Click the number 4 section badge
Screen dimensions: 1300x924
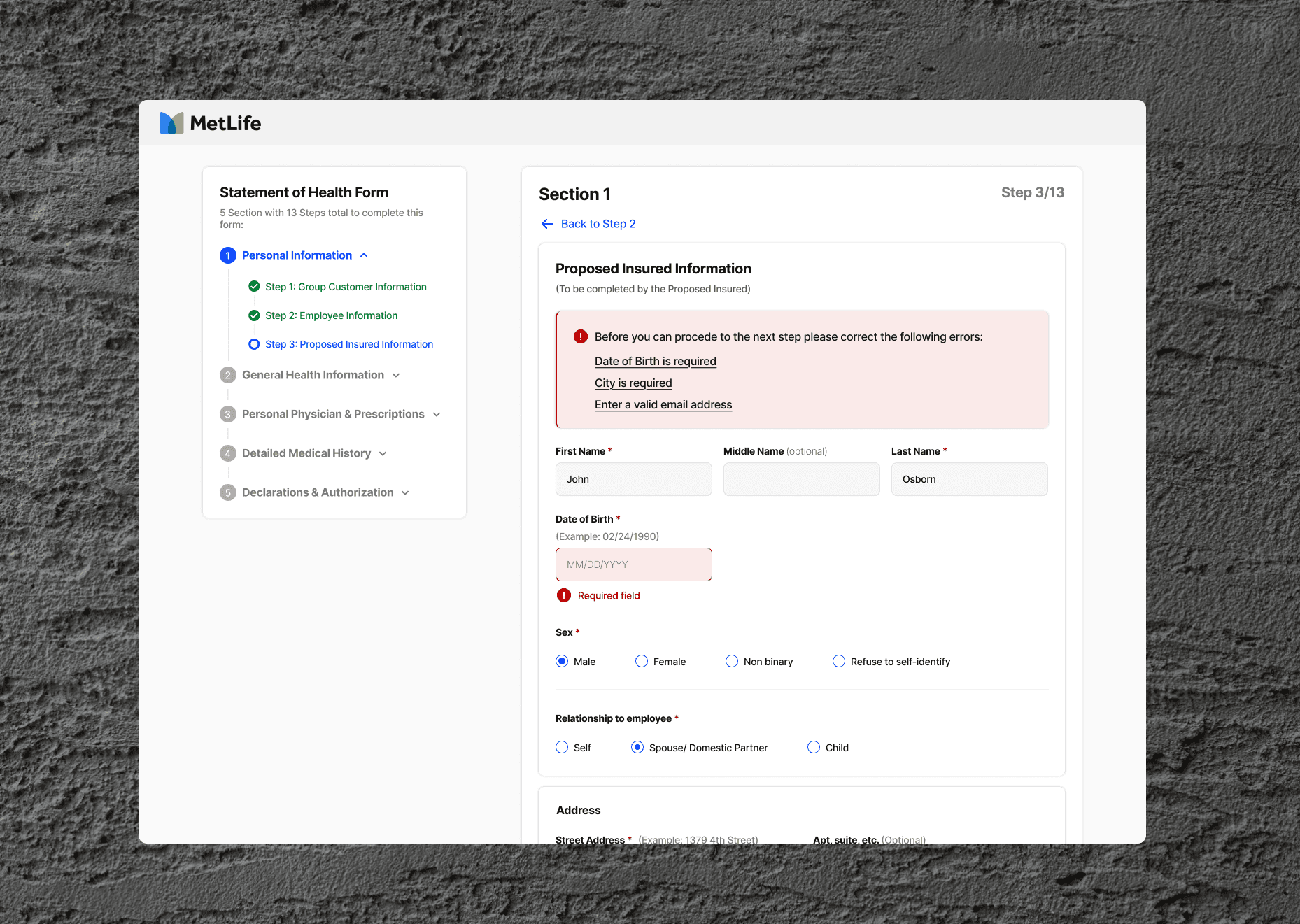tap(227, 453)
